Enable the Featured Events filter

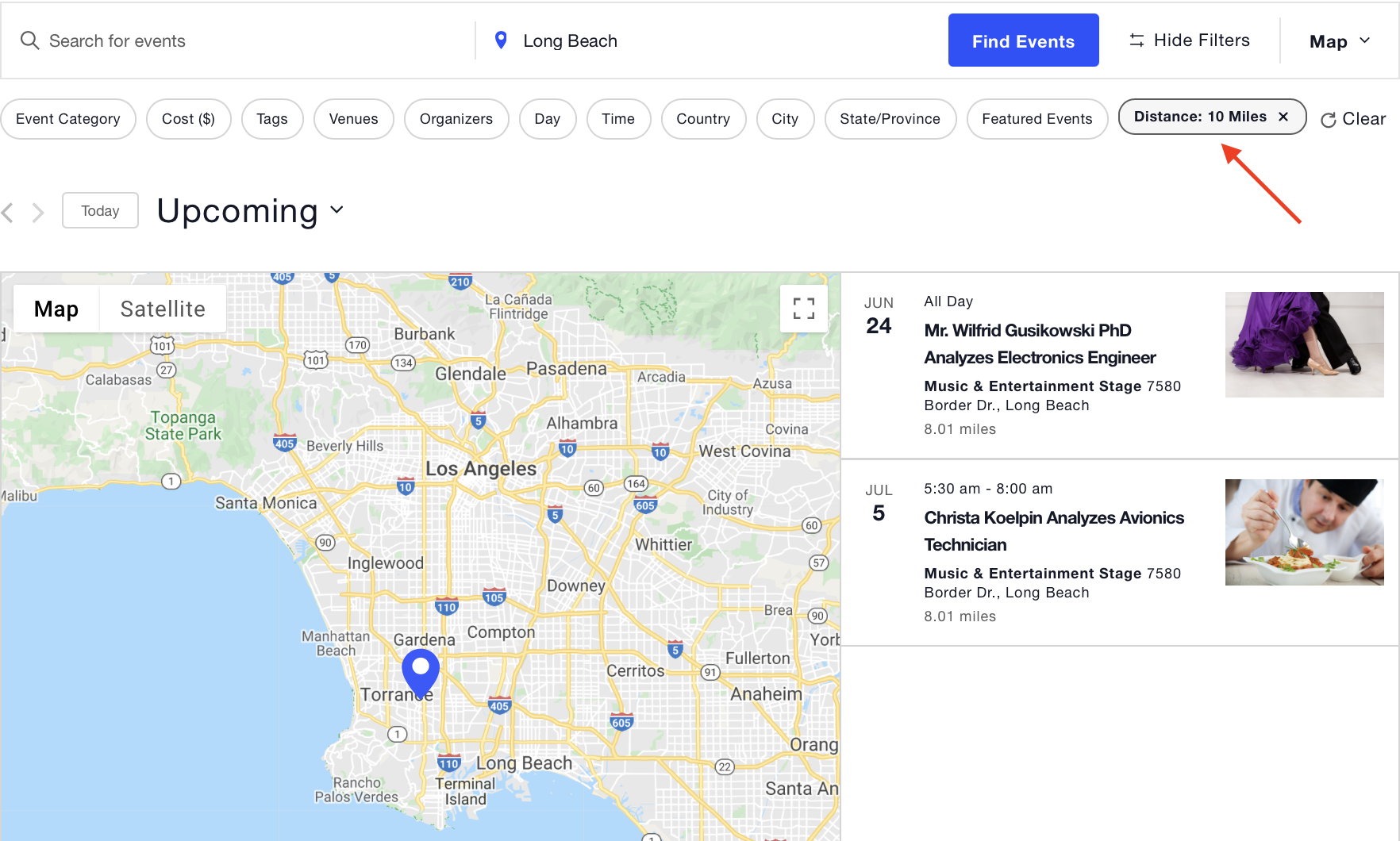tap(1037, 119)
